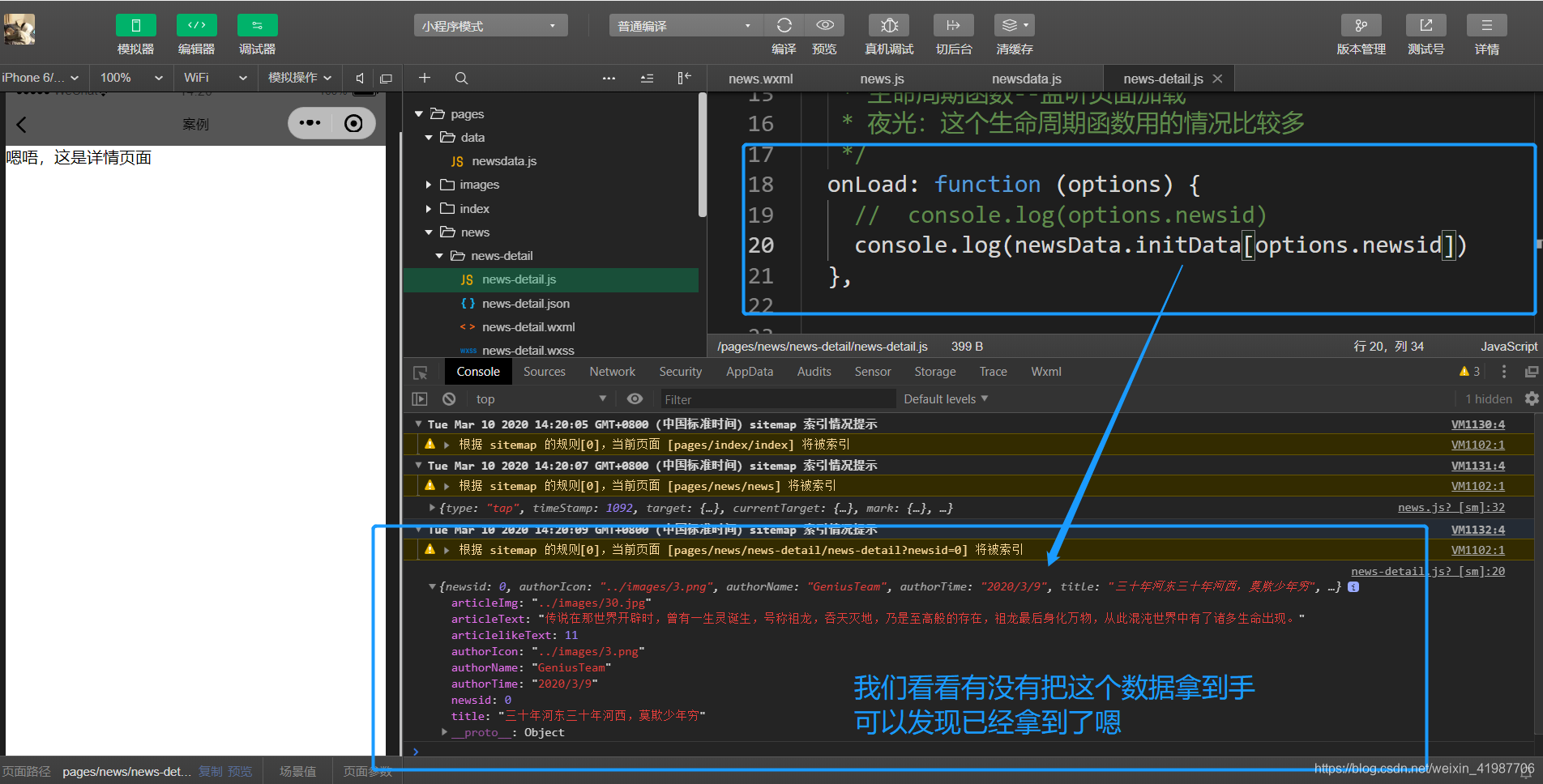Mute the simulator sound icon
Viewport: 1543px width, 784px height.
point(360,79)
